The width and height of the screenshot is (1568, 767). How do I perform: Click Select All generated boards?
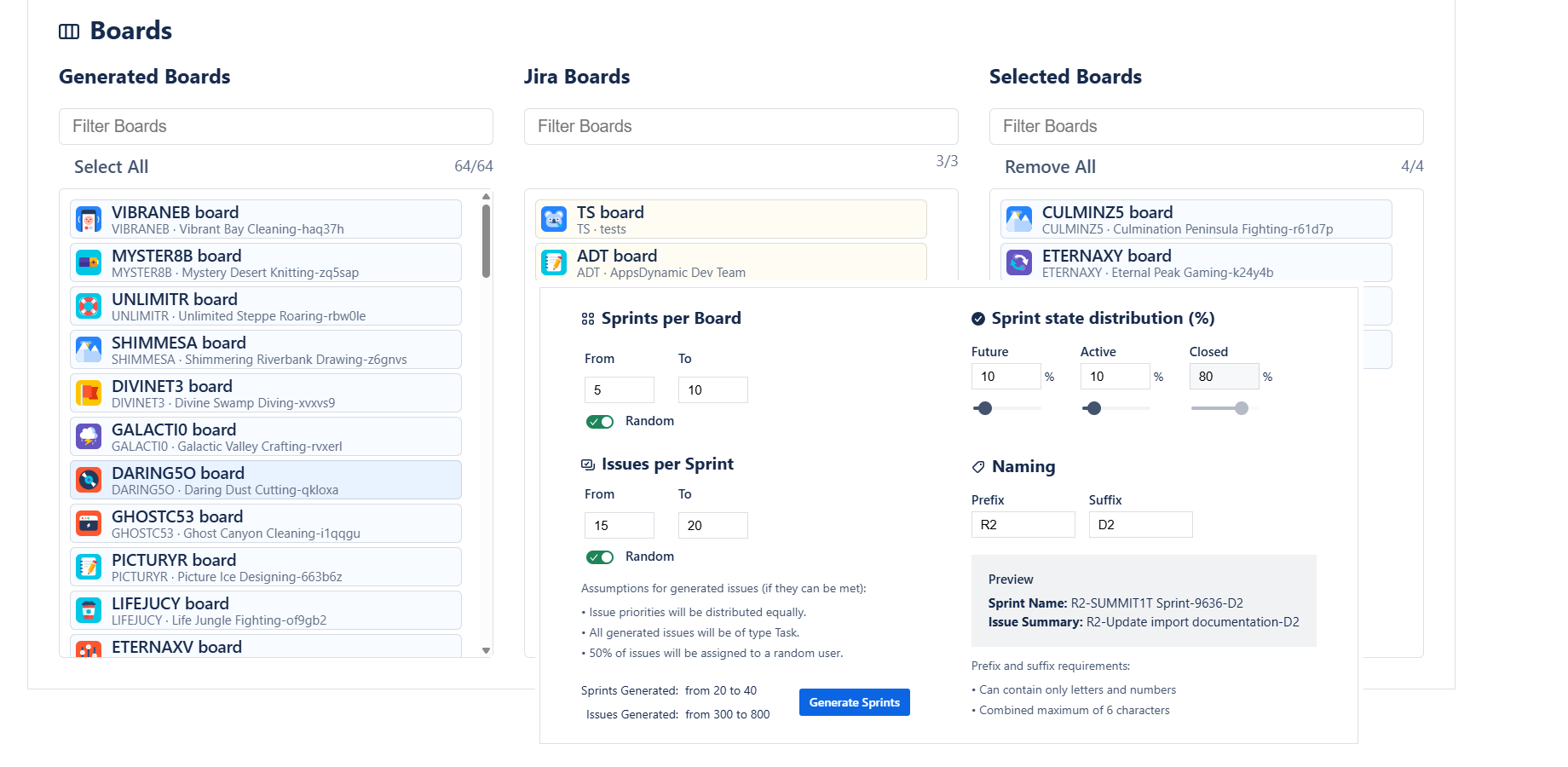click(111, 167)
